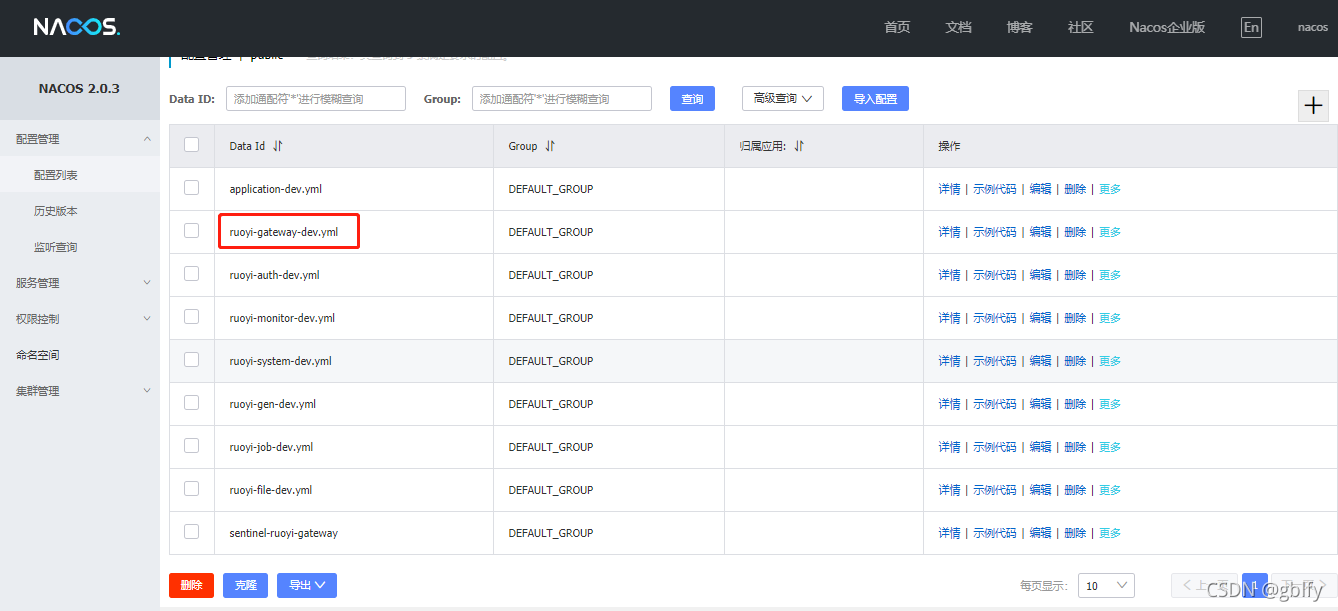Open 文档 in the top navigation
The width and height of the screenshot is (1338, 611).
(957, 27)
